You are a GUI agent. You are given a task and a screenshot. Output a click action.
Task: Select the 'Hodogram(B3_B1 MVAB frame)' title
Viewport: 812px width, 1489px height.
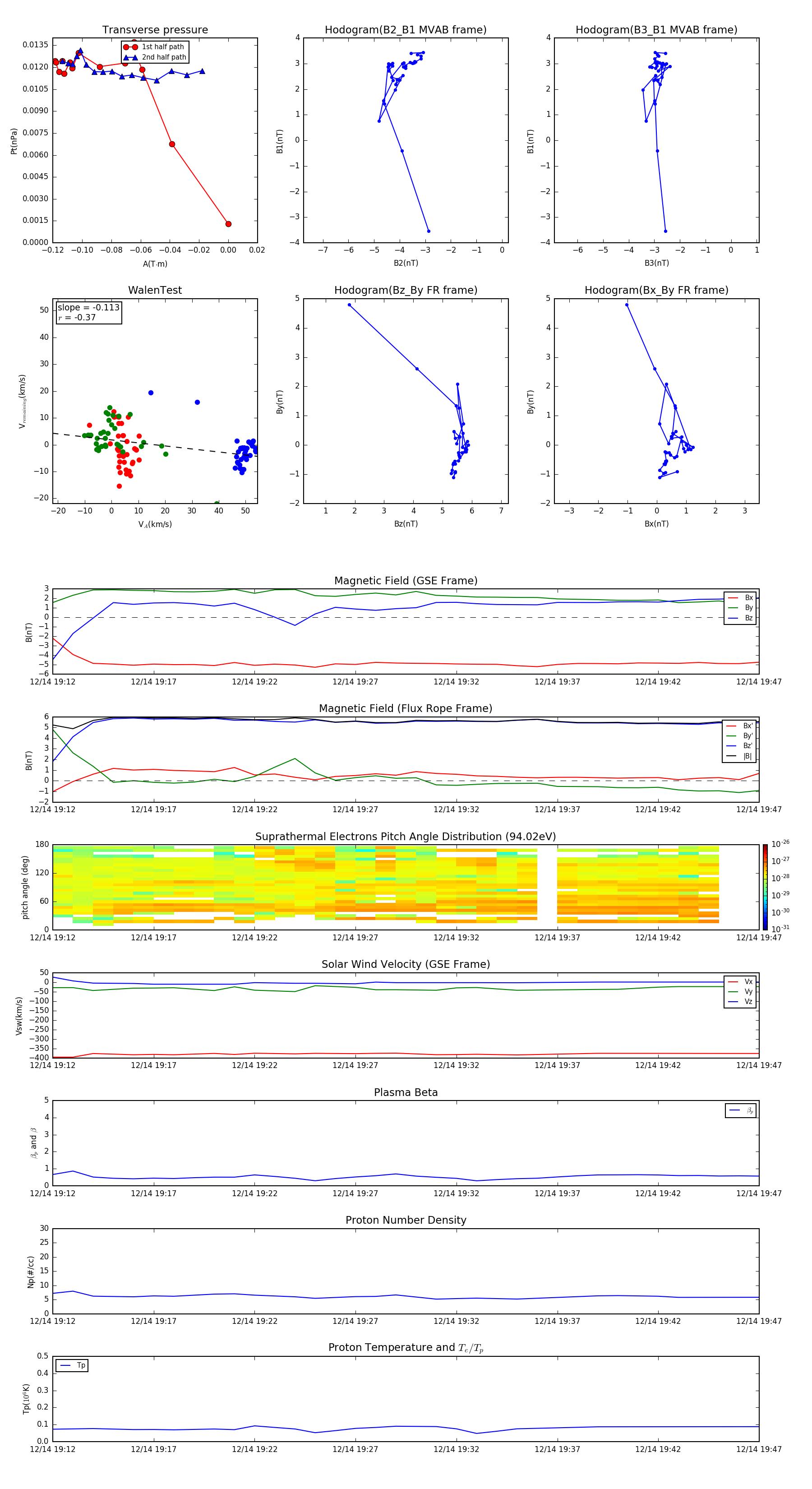tap(656, 30)
